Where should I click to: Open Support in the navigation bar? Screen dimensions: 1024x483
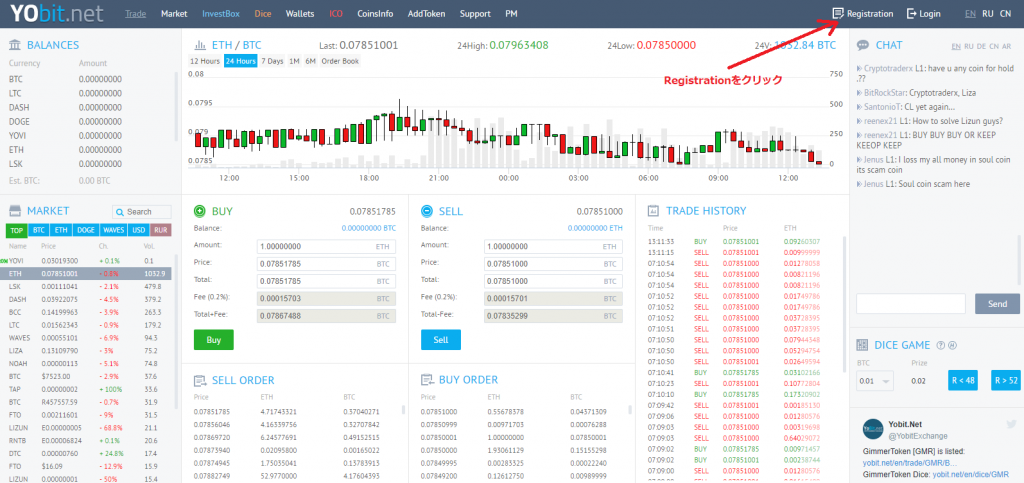click(x=475, y=14)
